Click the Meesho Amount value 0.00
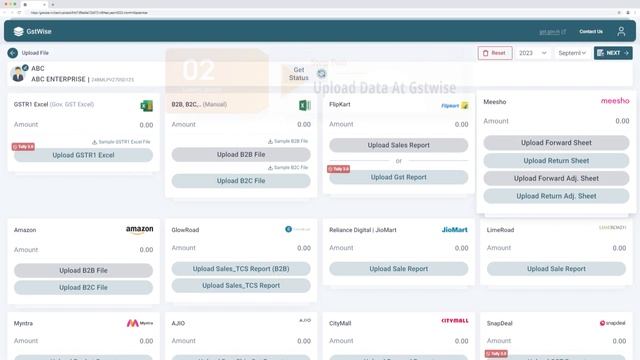Screen dimensions: 640x360 (622, 121)
